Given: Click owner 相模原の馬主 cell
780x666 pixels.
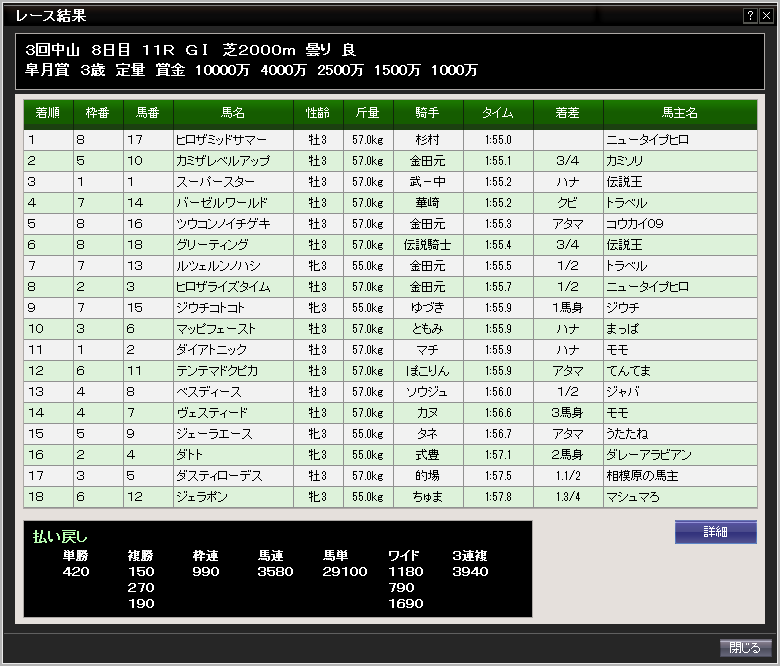Looking at the screenshot, I should coord(680,476).
